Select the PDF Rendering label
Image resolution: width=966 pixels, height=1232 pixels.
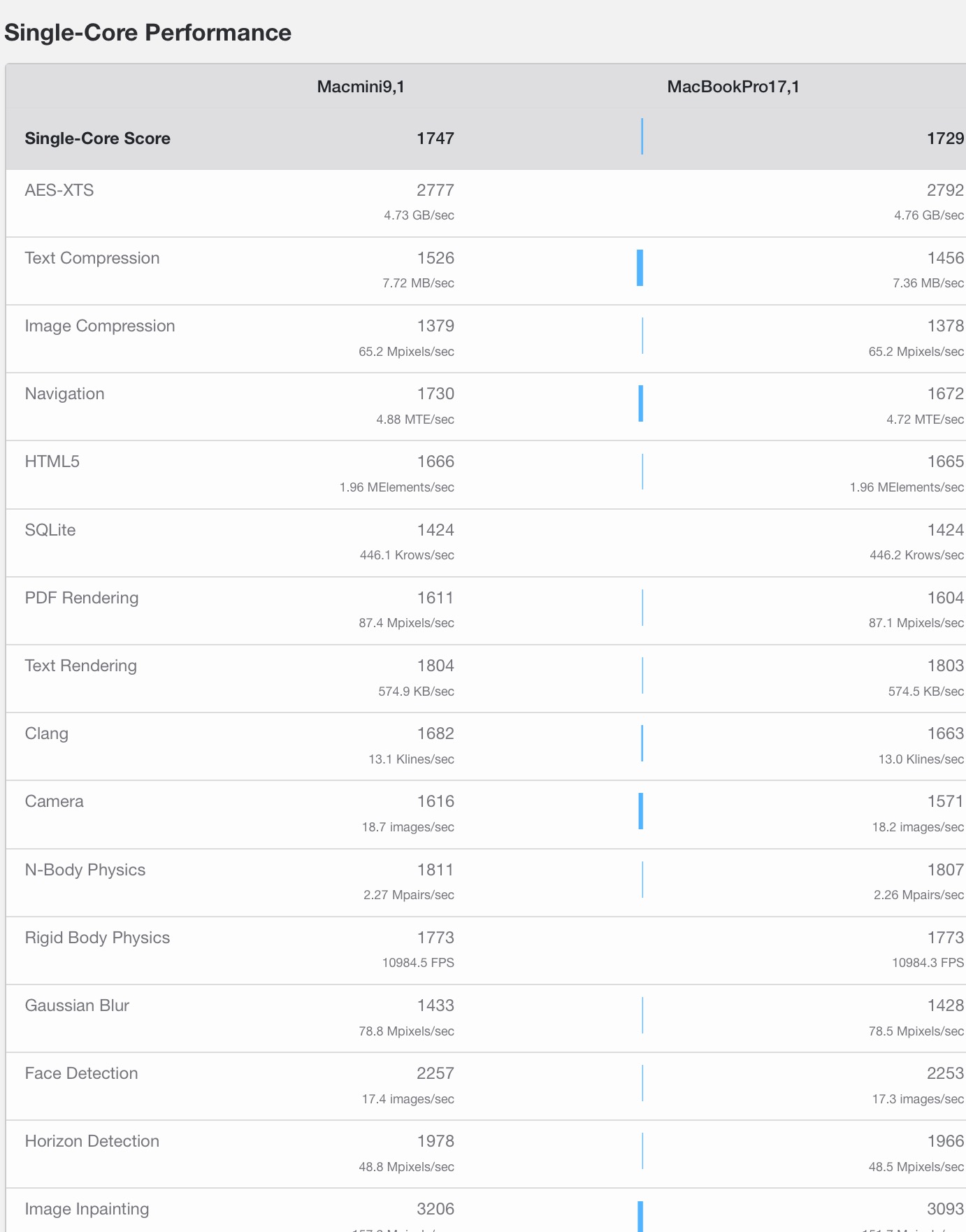tap(82, 598)
